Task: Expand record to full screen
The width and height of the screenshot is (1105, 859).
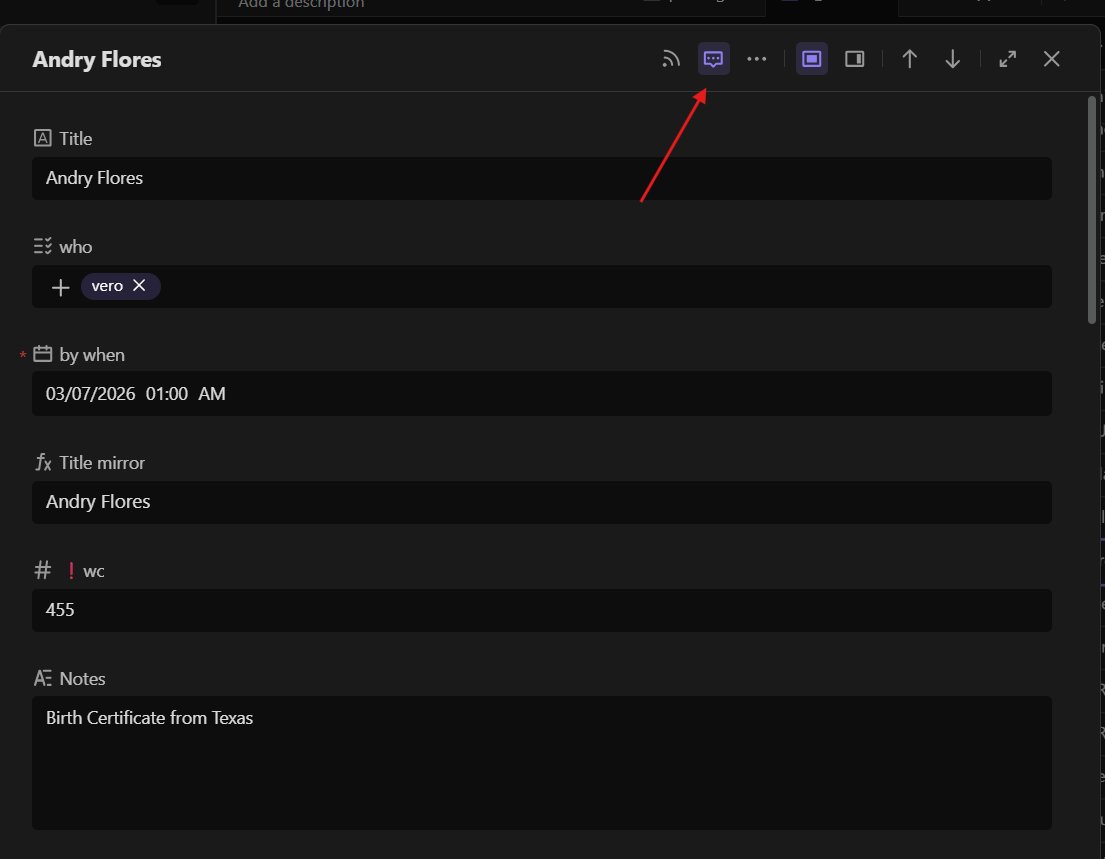Action: [1007, 59]
